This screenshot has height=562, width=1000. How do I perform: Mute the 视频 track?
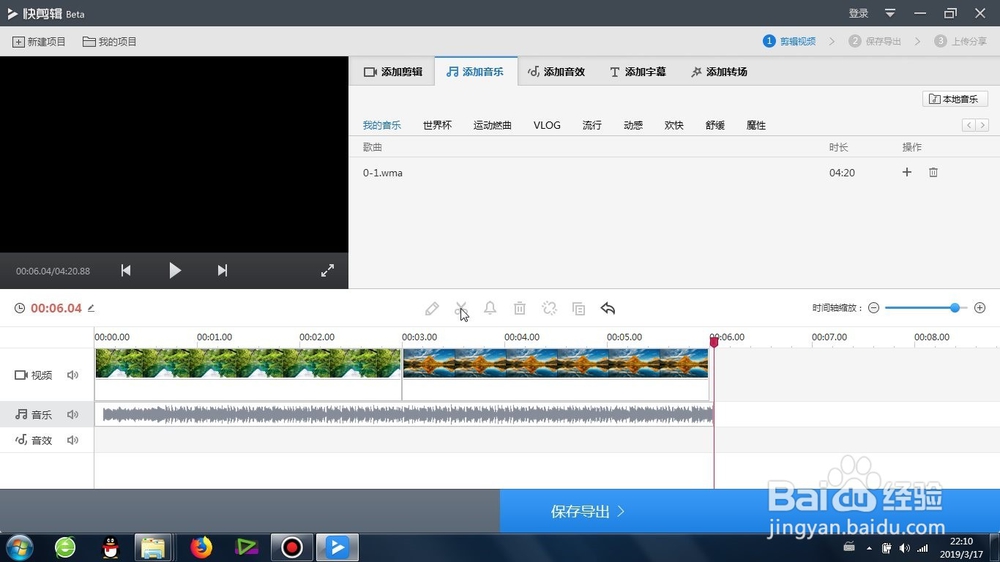click(73, 375)
